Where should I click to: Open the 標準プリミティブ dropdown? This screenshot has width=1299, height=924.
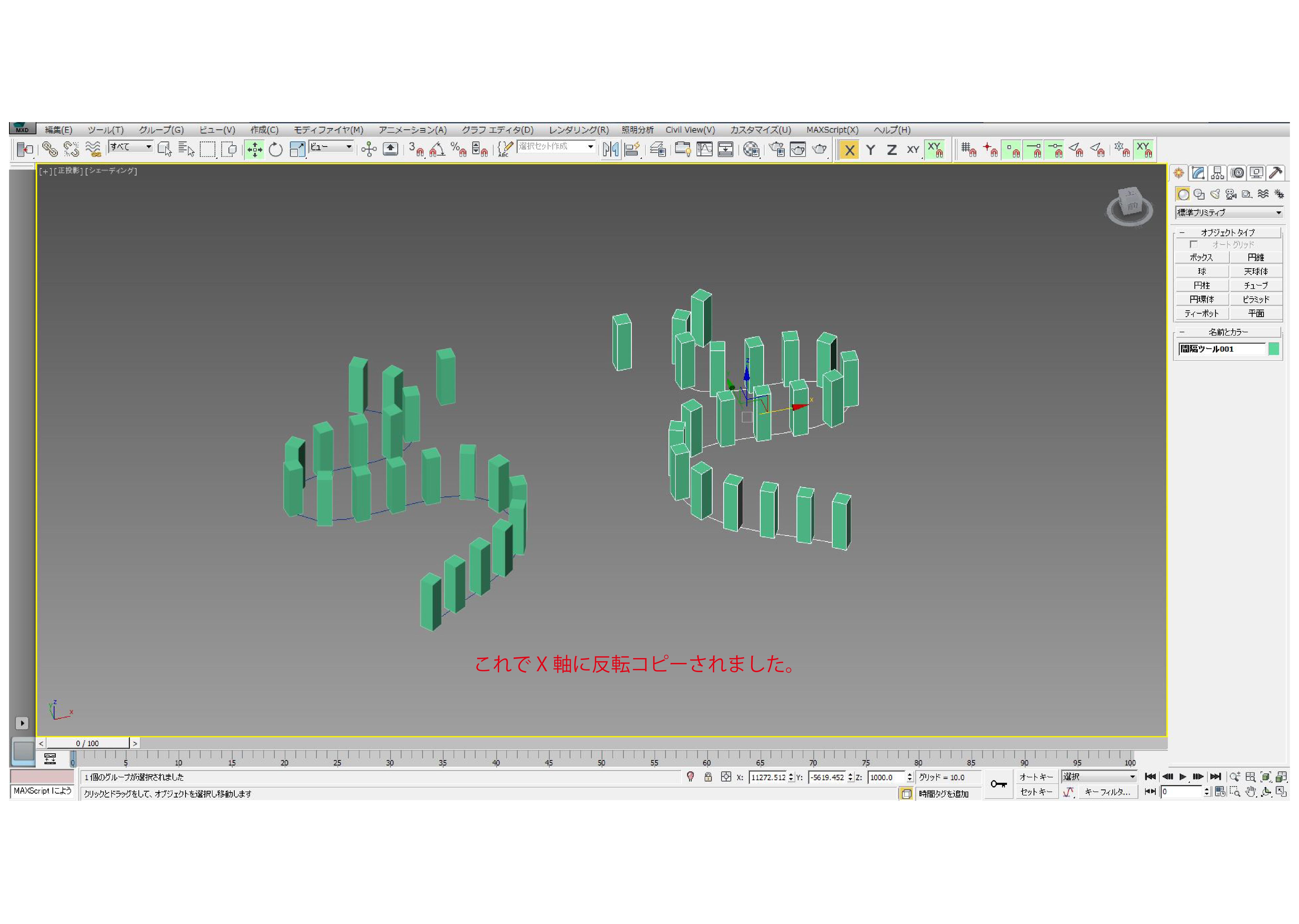(x=1229, y=213)
